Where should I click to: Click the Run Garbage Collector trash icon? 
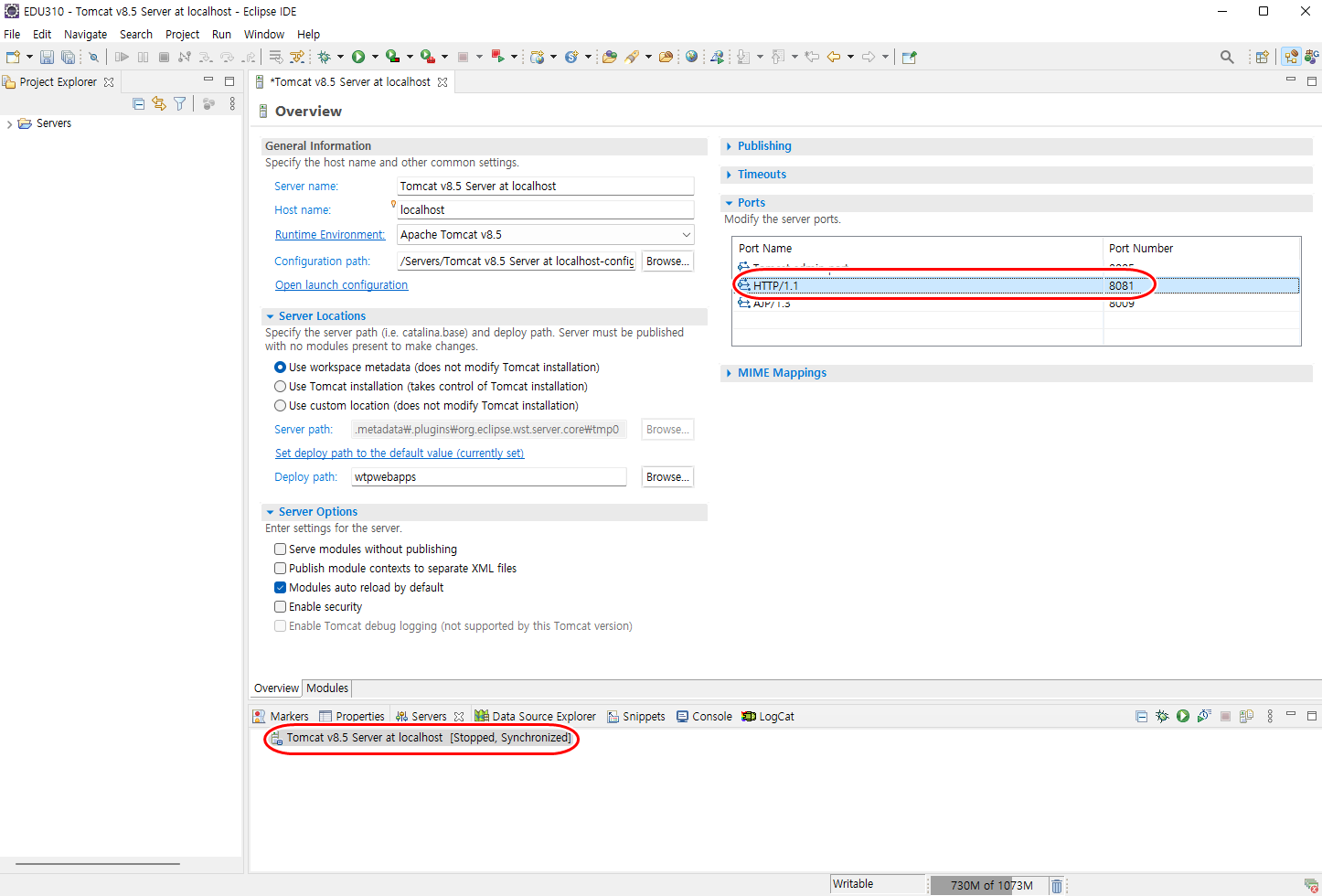pos(1057,885)
